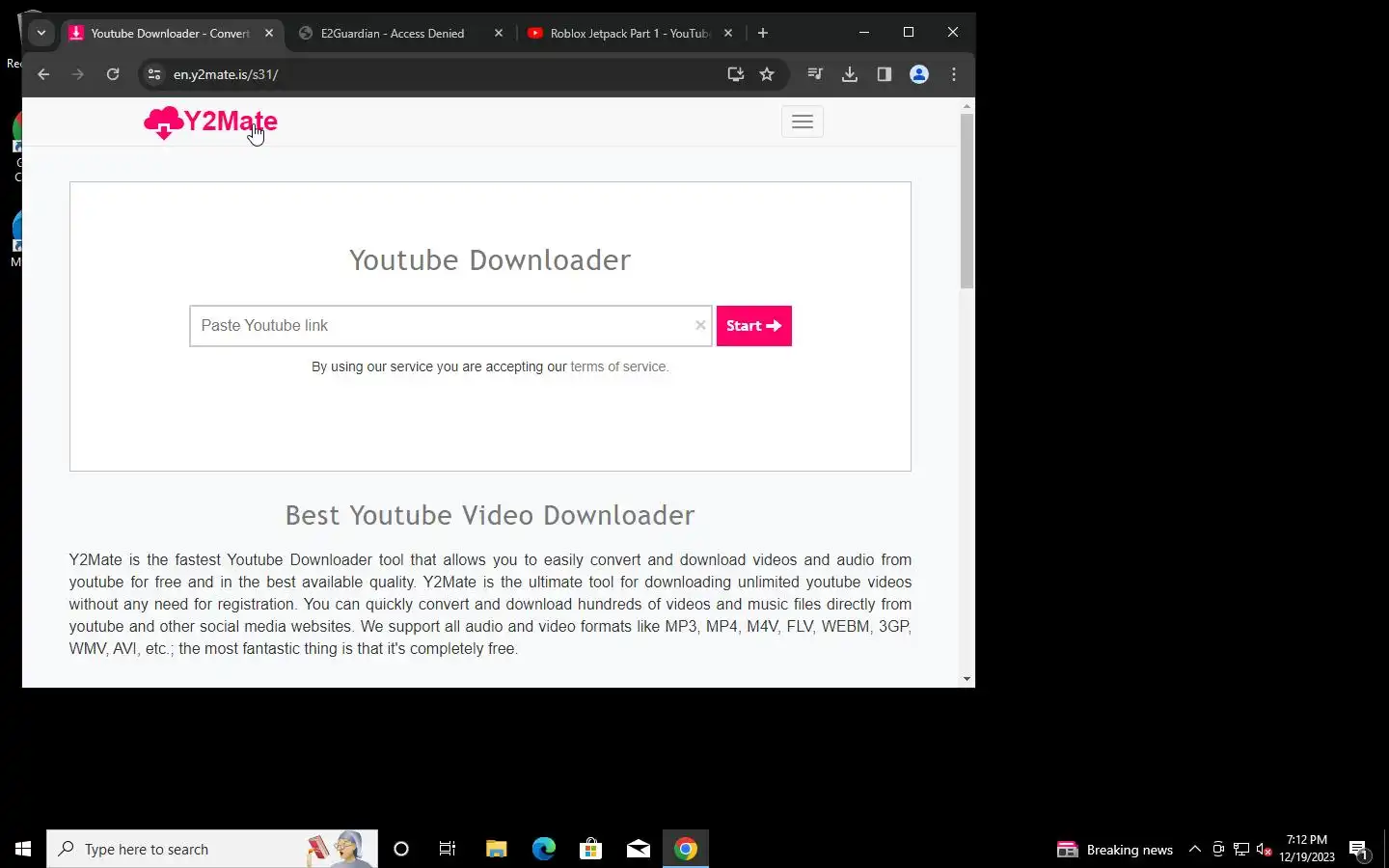
Task: Click the Start button
Action: coord(753,326)
